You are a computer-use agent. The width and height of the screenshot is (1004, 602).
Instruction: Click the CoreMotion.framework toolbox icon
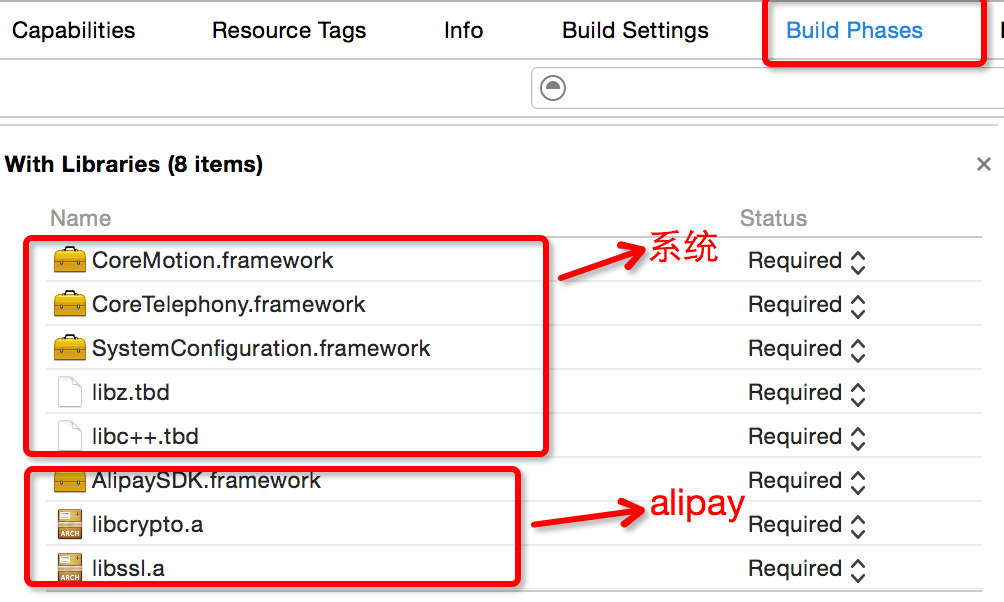click(x=69, y=261)
